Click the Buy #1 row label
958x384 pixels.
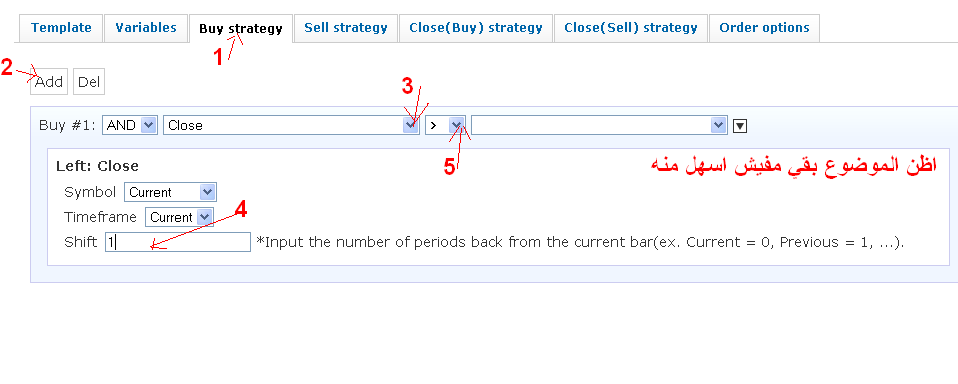tap(67, 125)
